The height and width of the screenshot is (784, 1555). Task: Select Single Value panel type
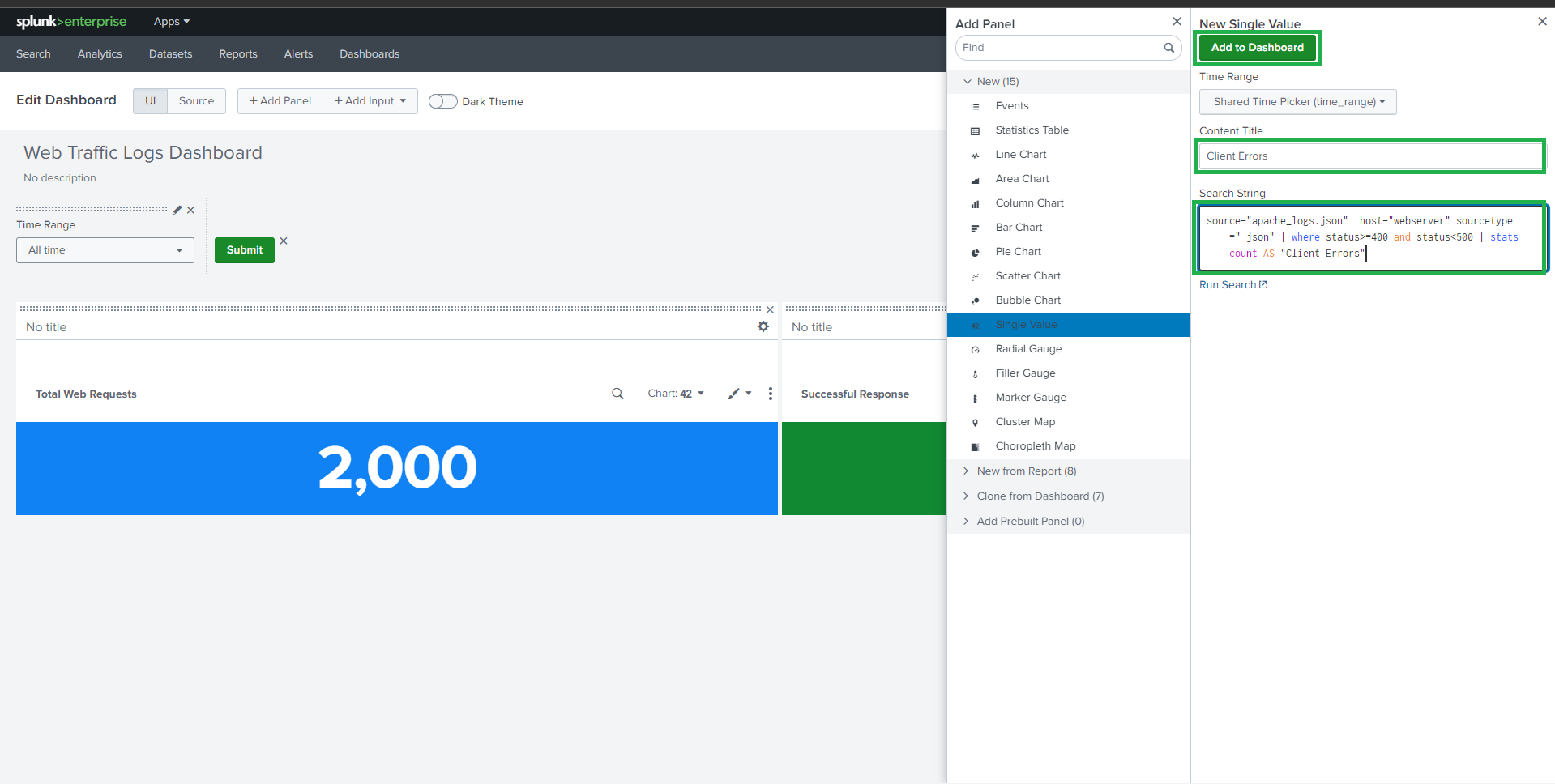(1069, 325)
